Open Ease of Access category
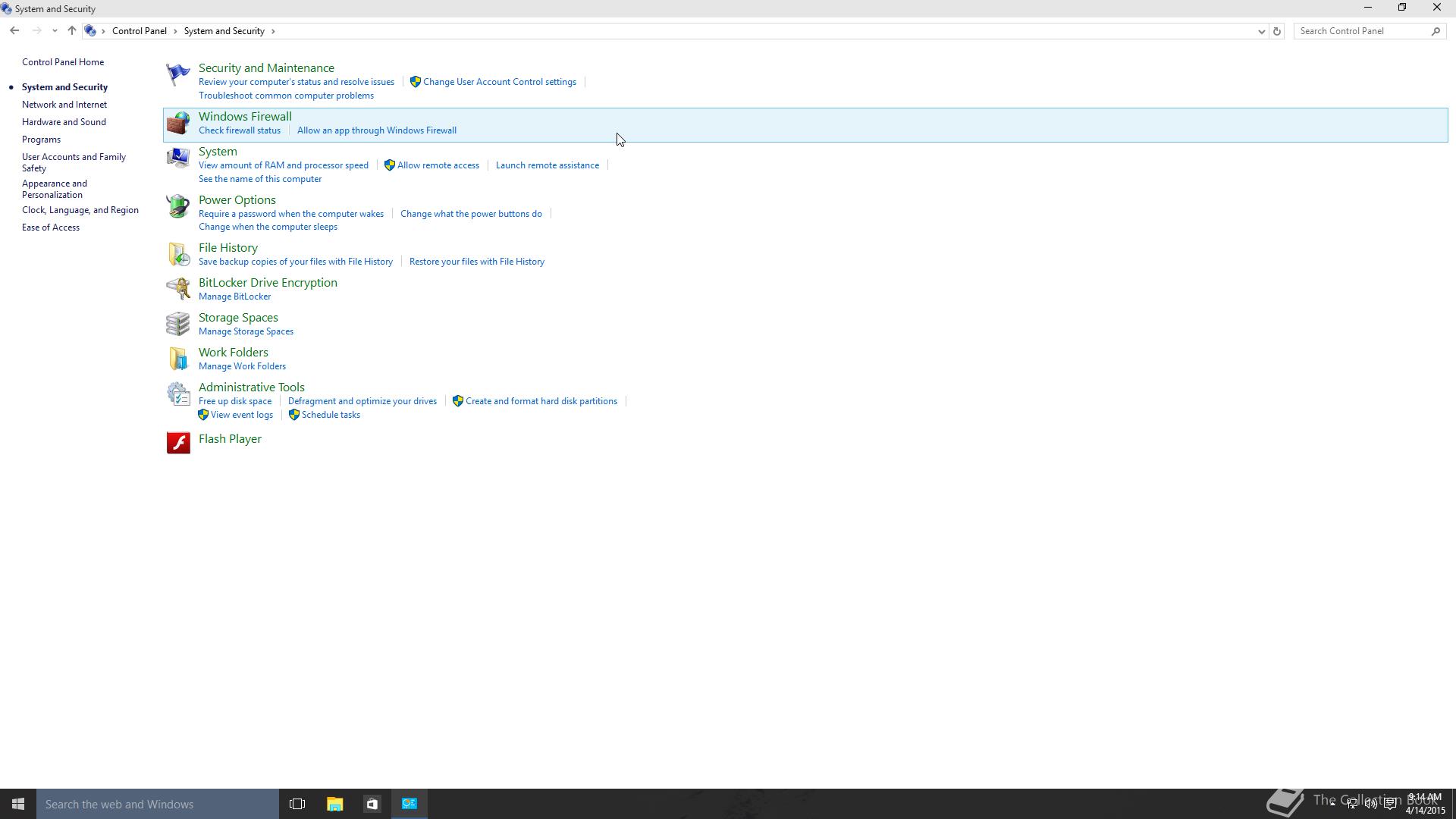The width and height of the screenshot is (1456, 819). (51, 227)
